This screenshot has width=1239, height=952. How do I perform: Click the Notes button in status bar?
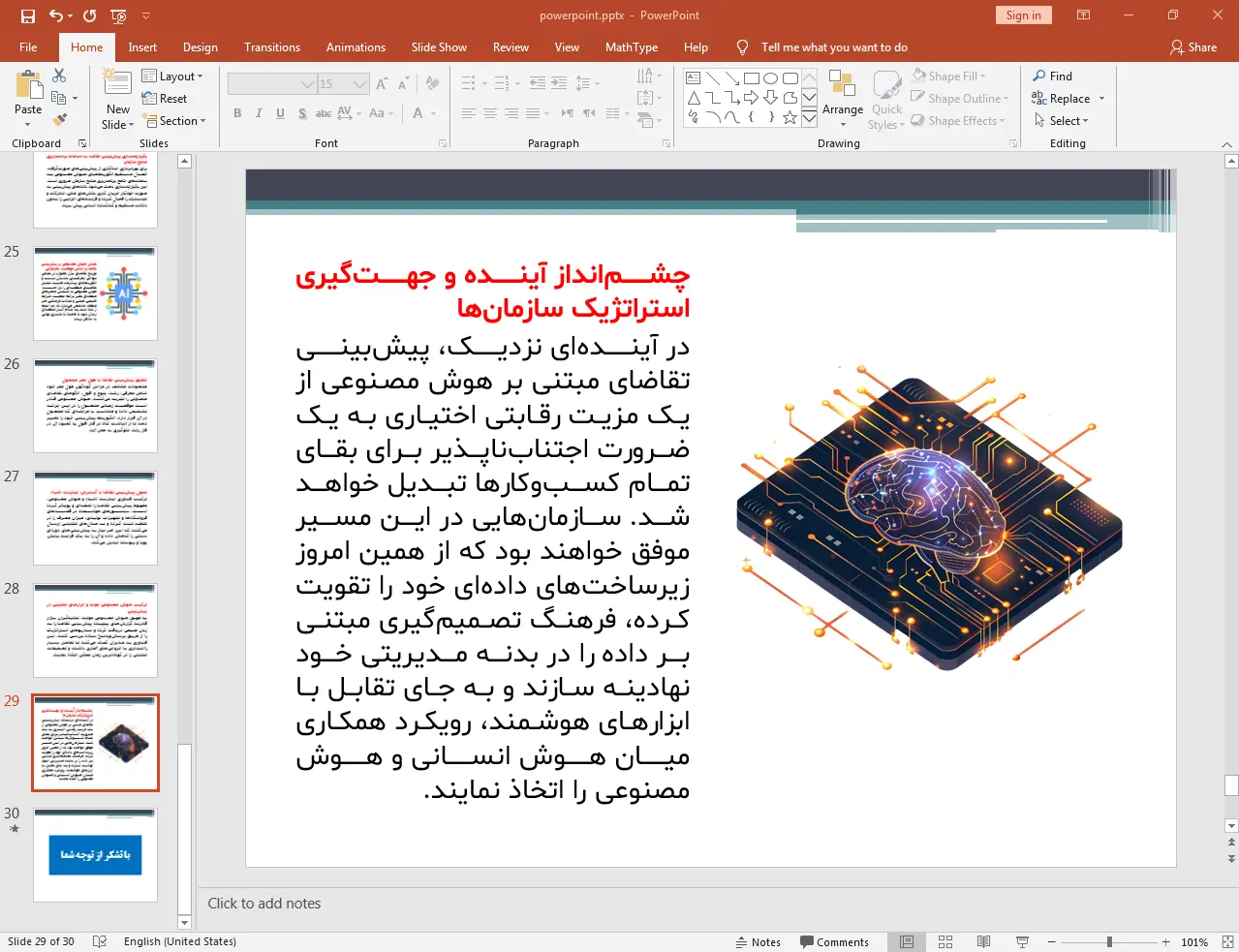click(759, 941)
